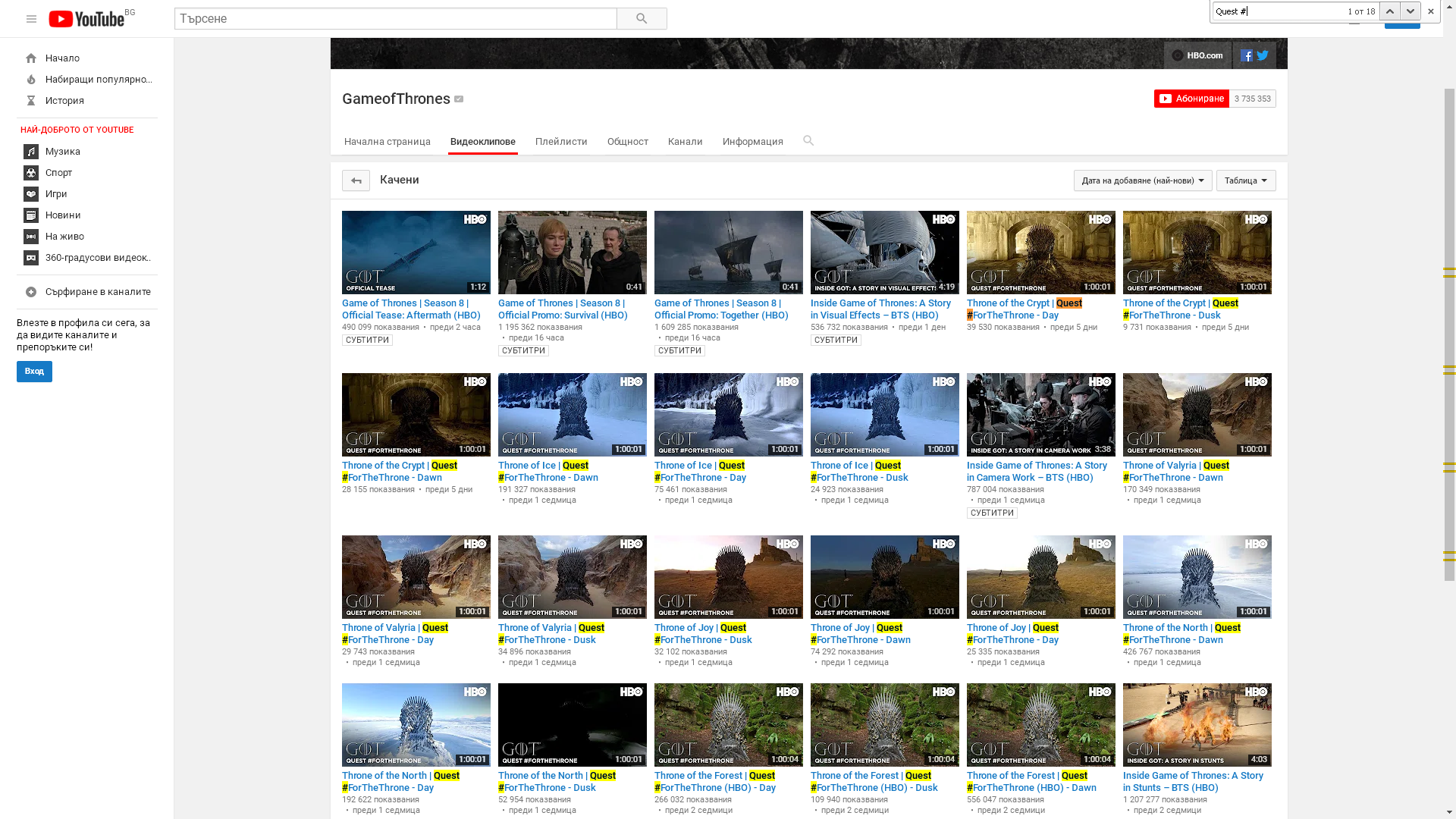The width and height of the screenshot is (1456, 819).
Task: Open Survival promo thumbnail with Cersei
Action: [x=573, y=253]
